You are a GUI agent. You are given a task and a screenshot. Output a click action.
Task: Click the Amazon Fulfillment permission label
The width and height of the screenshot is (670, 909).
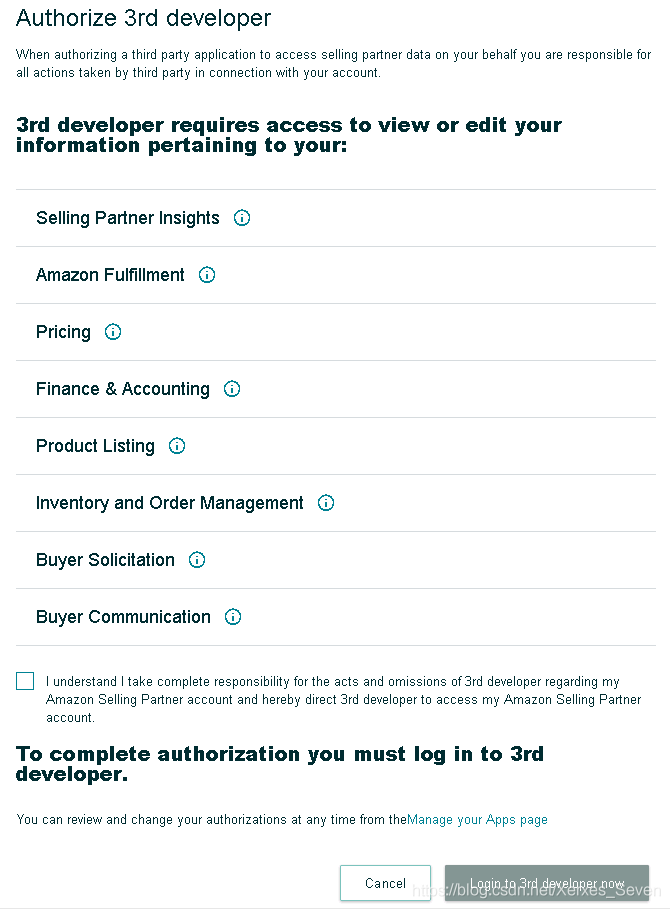pos(110,275)
